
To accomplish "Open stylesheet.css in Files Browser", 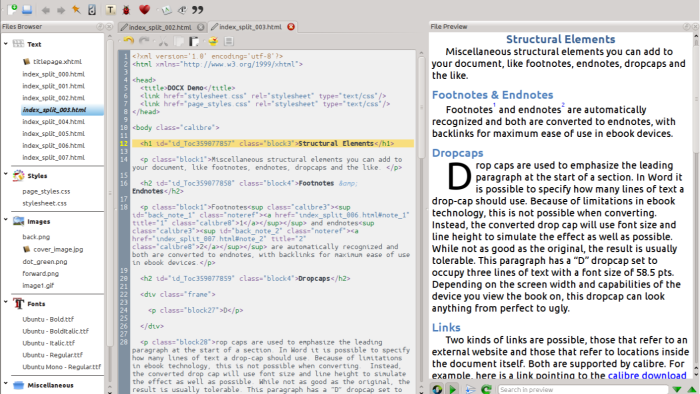I will pyautogui.click(x=45, y=203).
